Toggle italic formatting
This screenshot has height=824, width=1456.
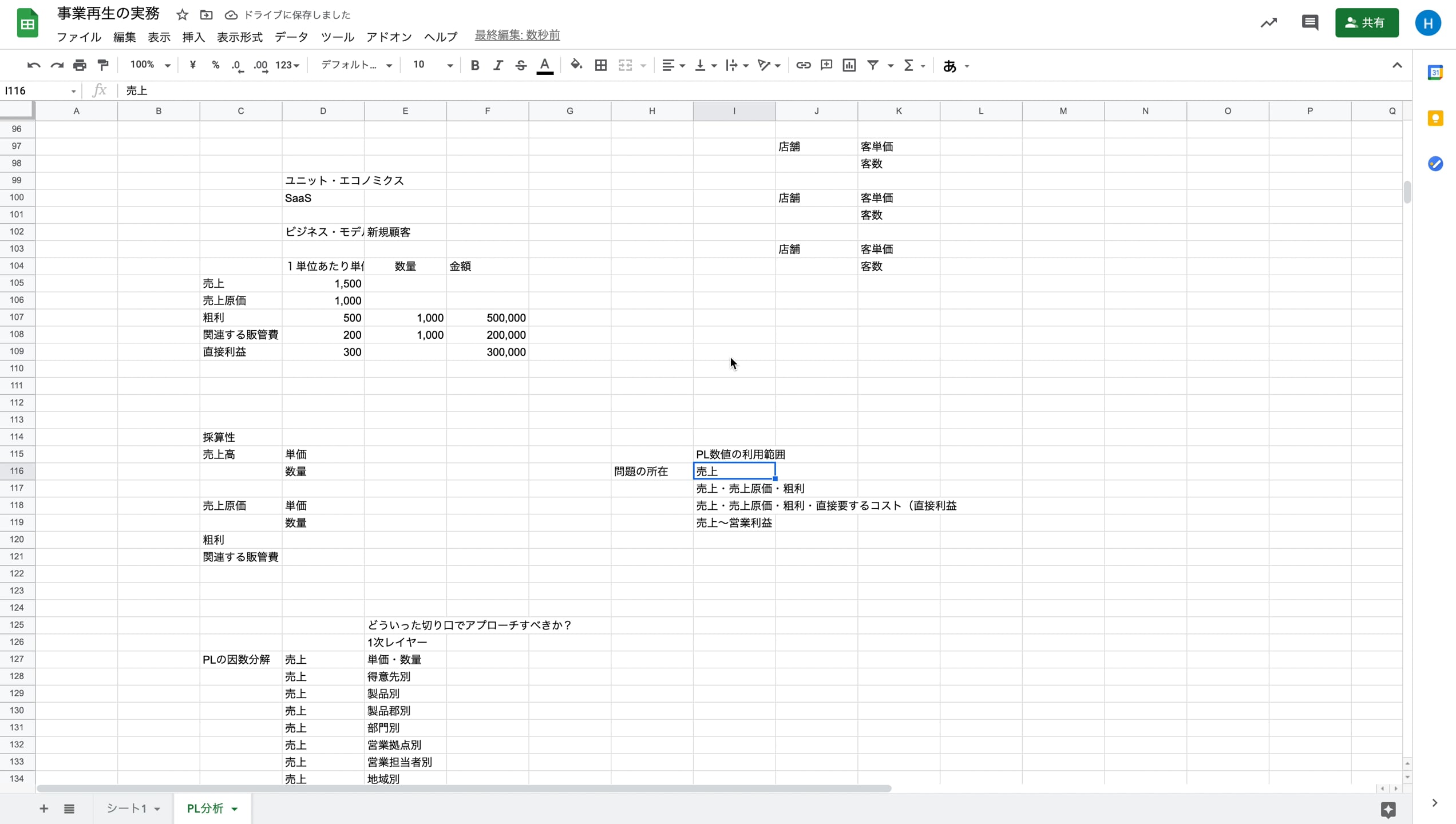[497, 65]
